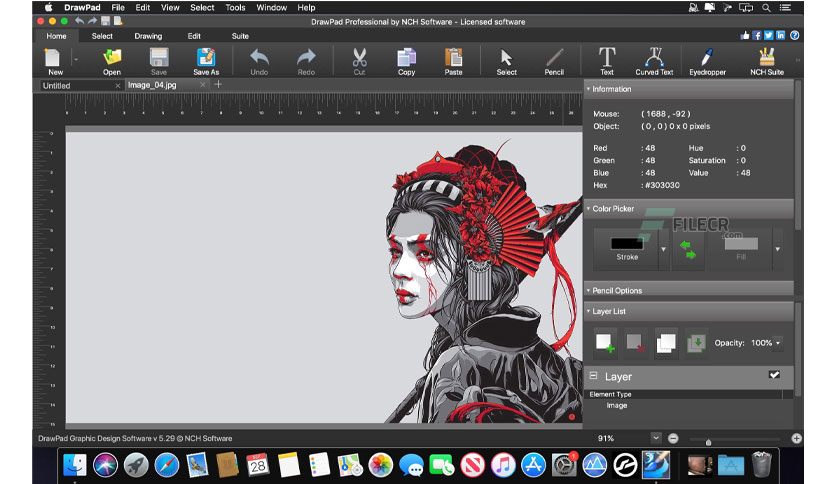This screenshot has height=484, width=836.
Task: Open the New button dropdown arrow
Action: tap(76, 60)
